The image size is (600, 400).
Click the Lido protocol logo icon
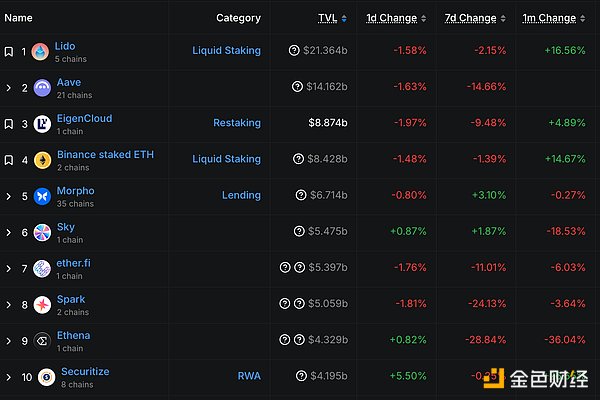pyautogui.click(x=40, y=52)
